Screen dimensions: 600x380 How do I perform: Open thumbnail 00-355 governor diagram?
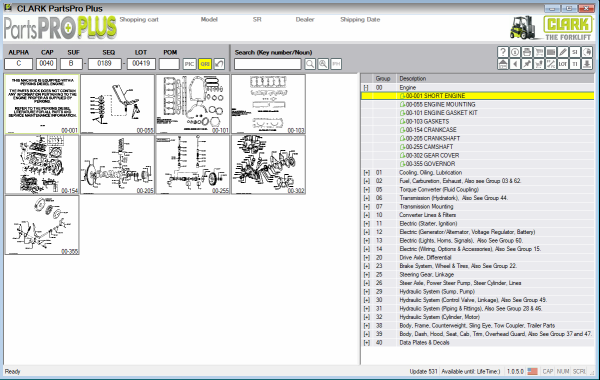pos(42,225)
